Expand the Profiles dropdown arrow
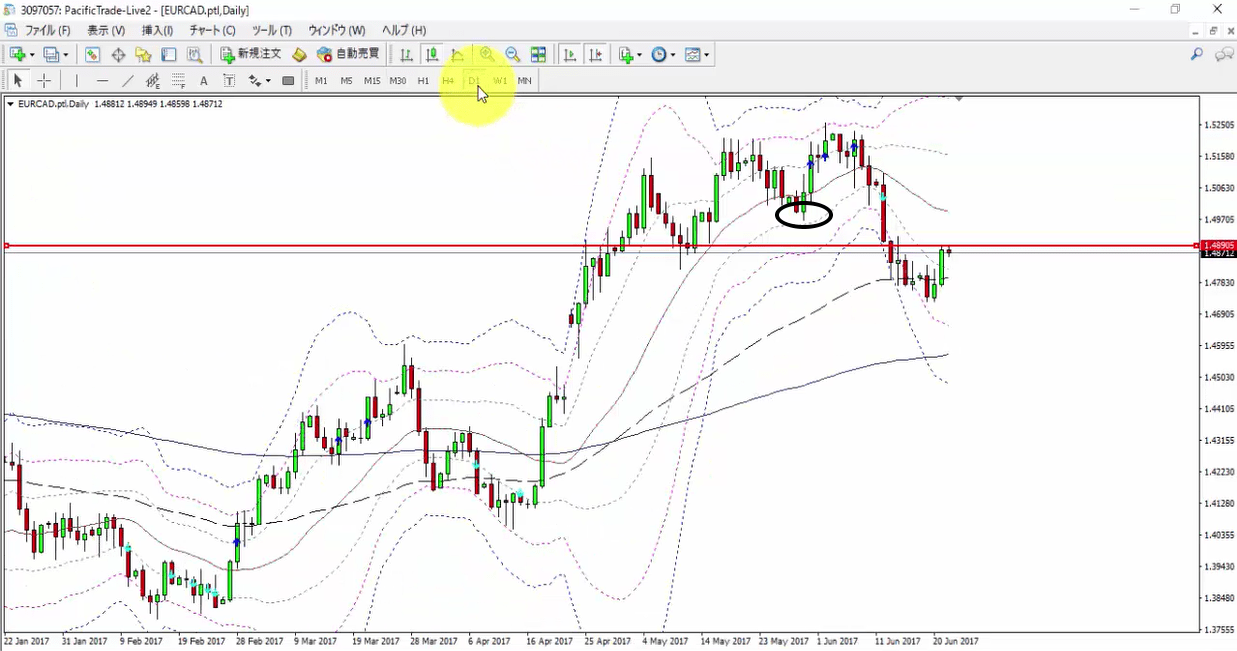 (66, 55)
